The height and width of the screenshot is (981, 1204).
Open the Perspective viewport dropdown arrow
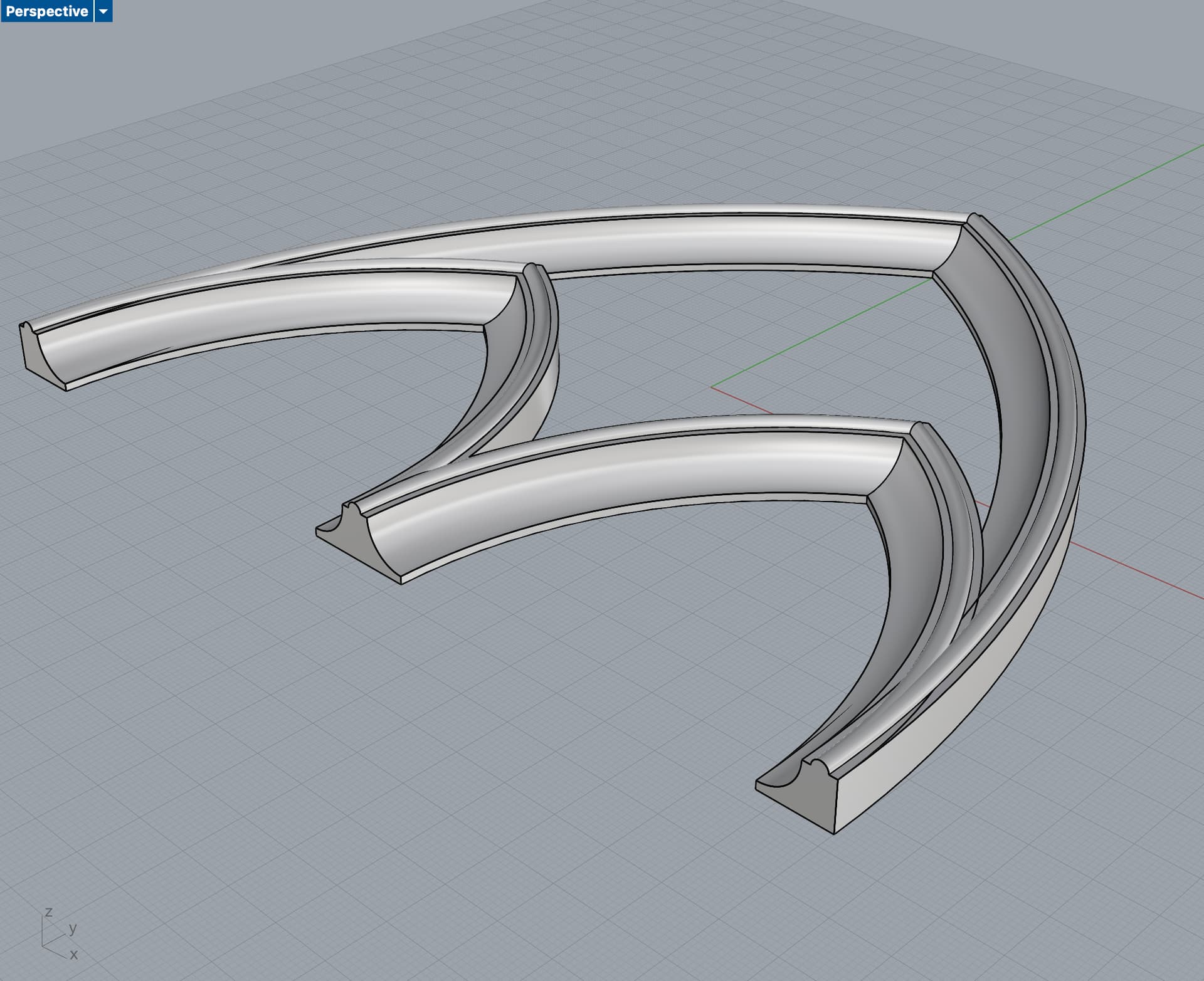tap(103, 11)
